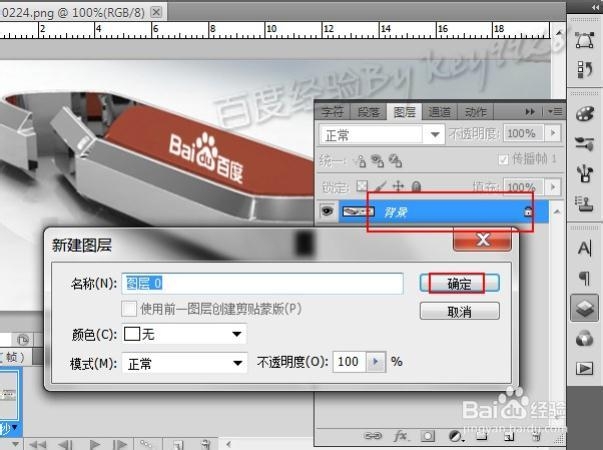
Task: Hide the 背景 layer with eye icon
Action: point(327,211)
